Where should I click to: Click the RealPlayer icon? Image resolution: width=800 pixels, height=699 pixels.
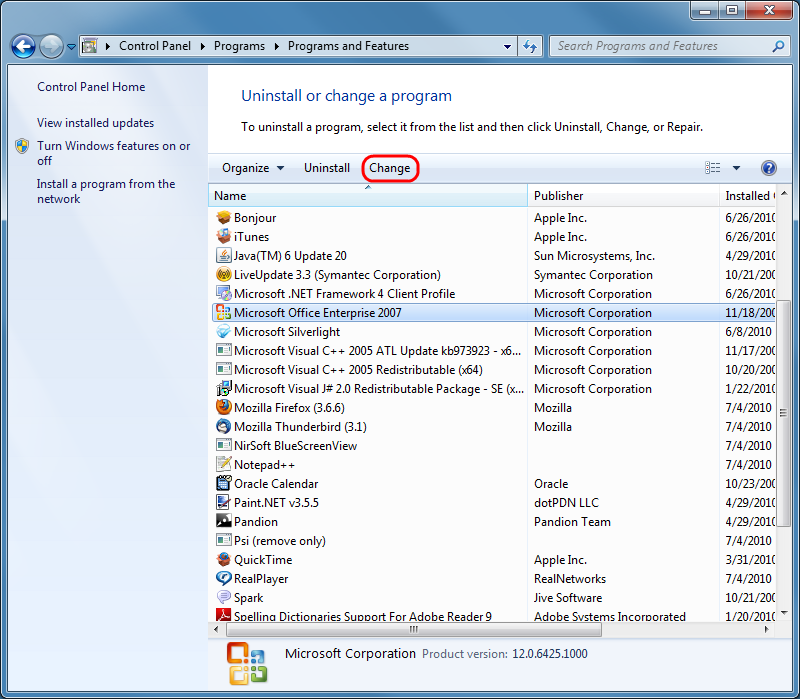click(223, 579)
